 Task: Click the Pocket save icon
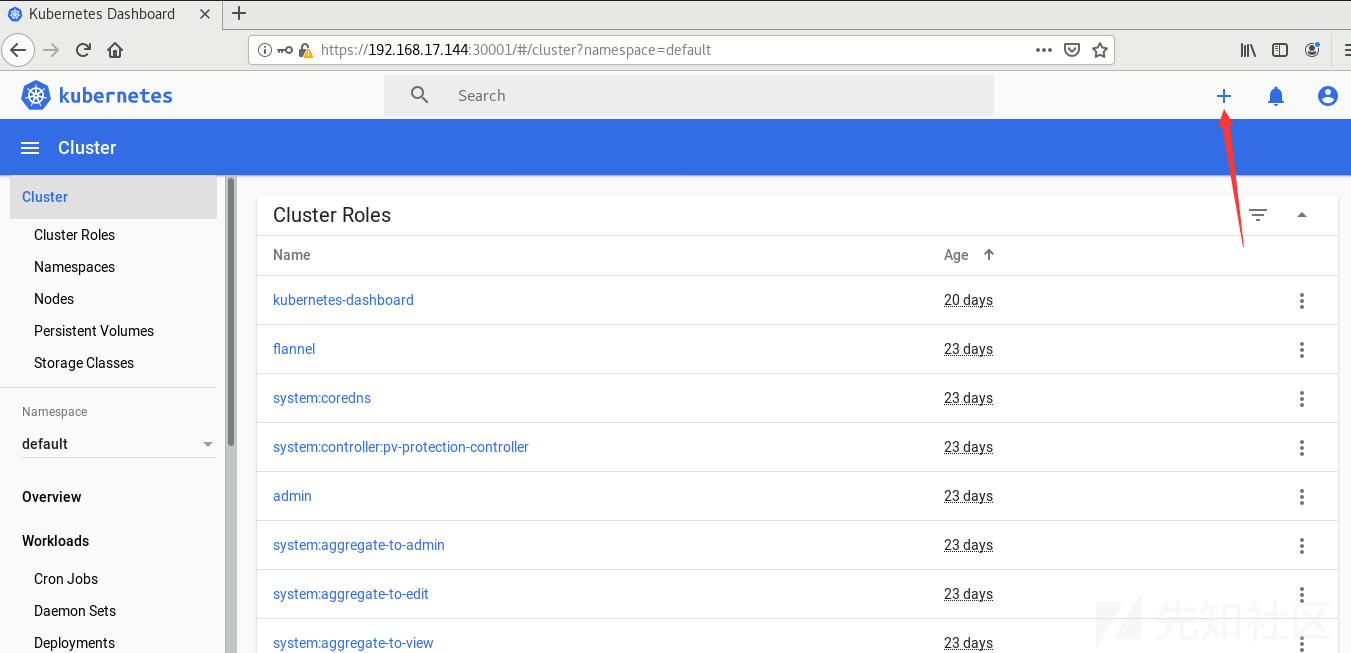pyautogui.click(x=1072, y=50)
